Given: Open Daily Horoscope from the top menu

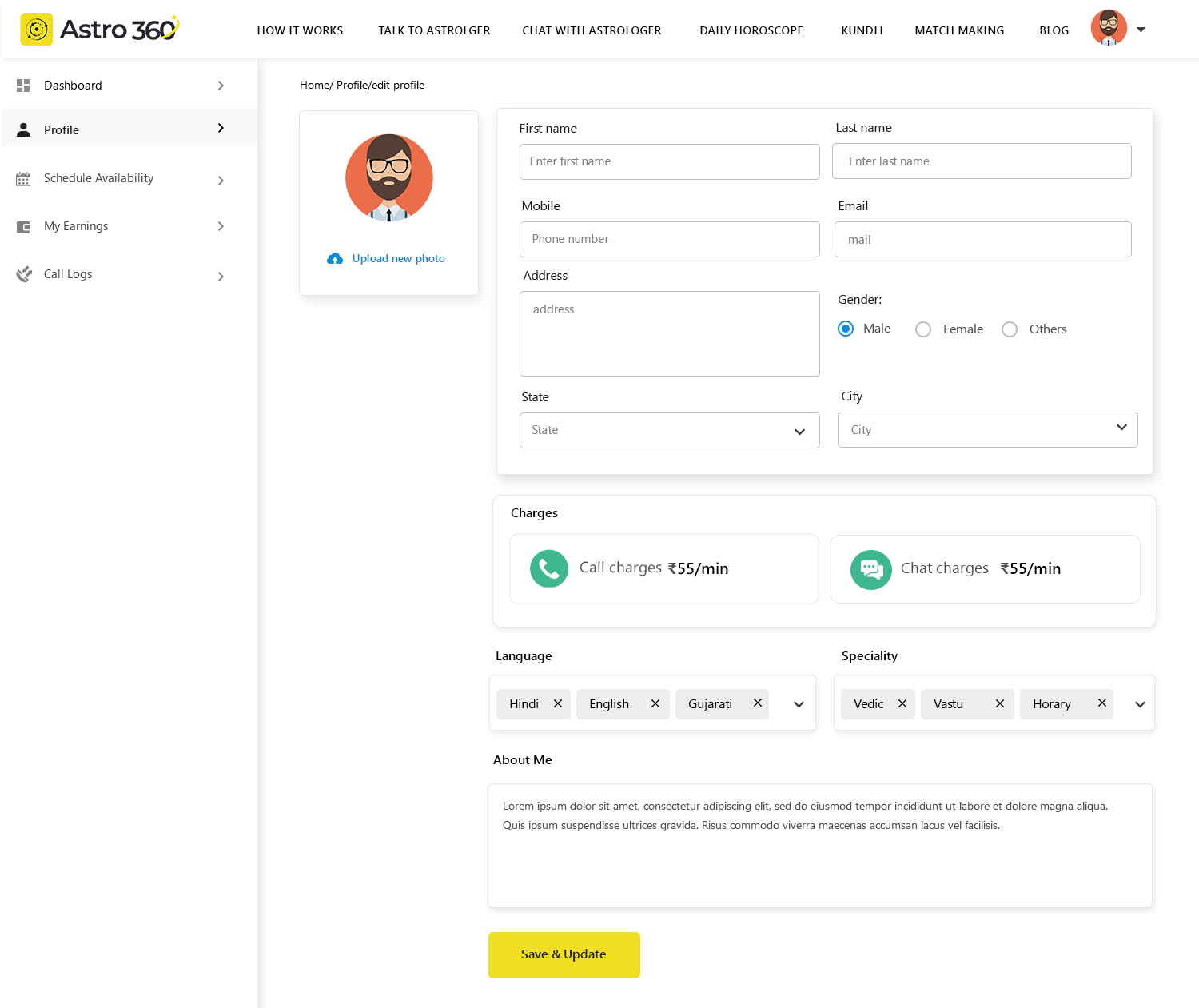Looking at the screenshot, I should [x=751, y=30].
